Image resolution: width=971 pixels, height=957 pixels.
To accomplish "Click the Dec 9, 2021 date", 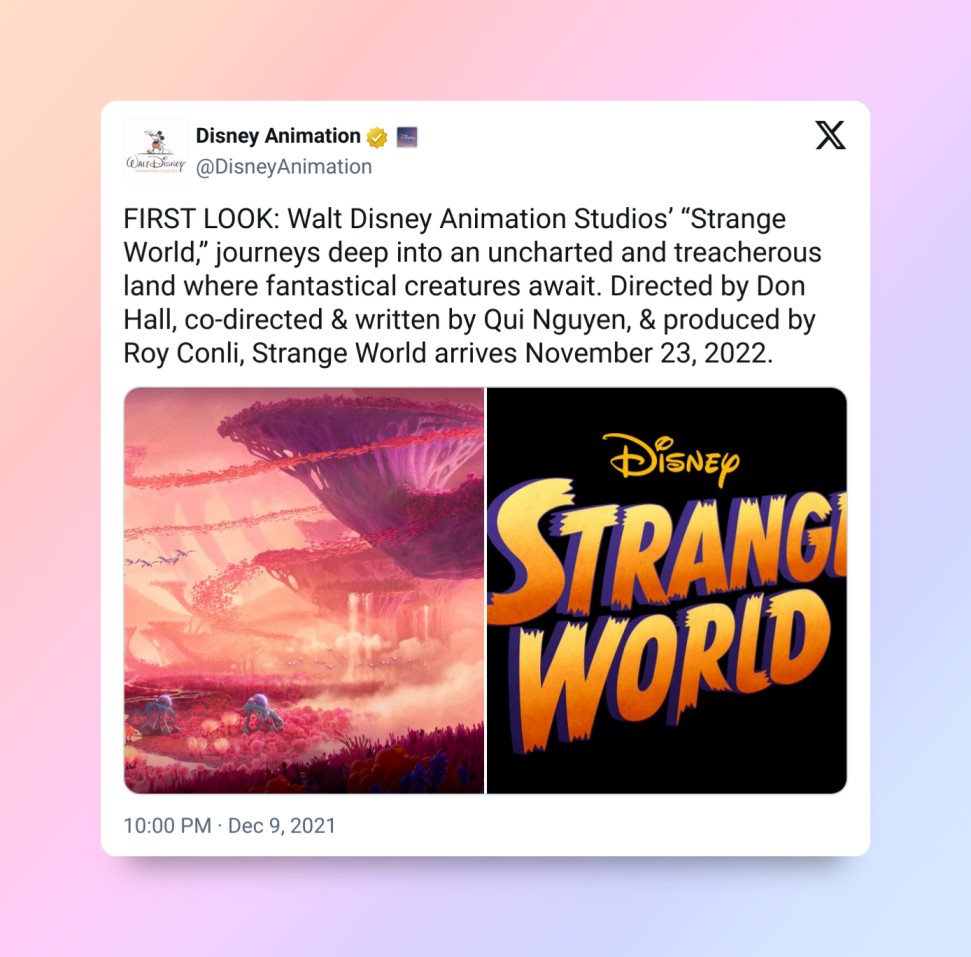I will coord(282,826).
